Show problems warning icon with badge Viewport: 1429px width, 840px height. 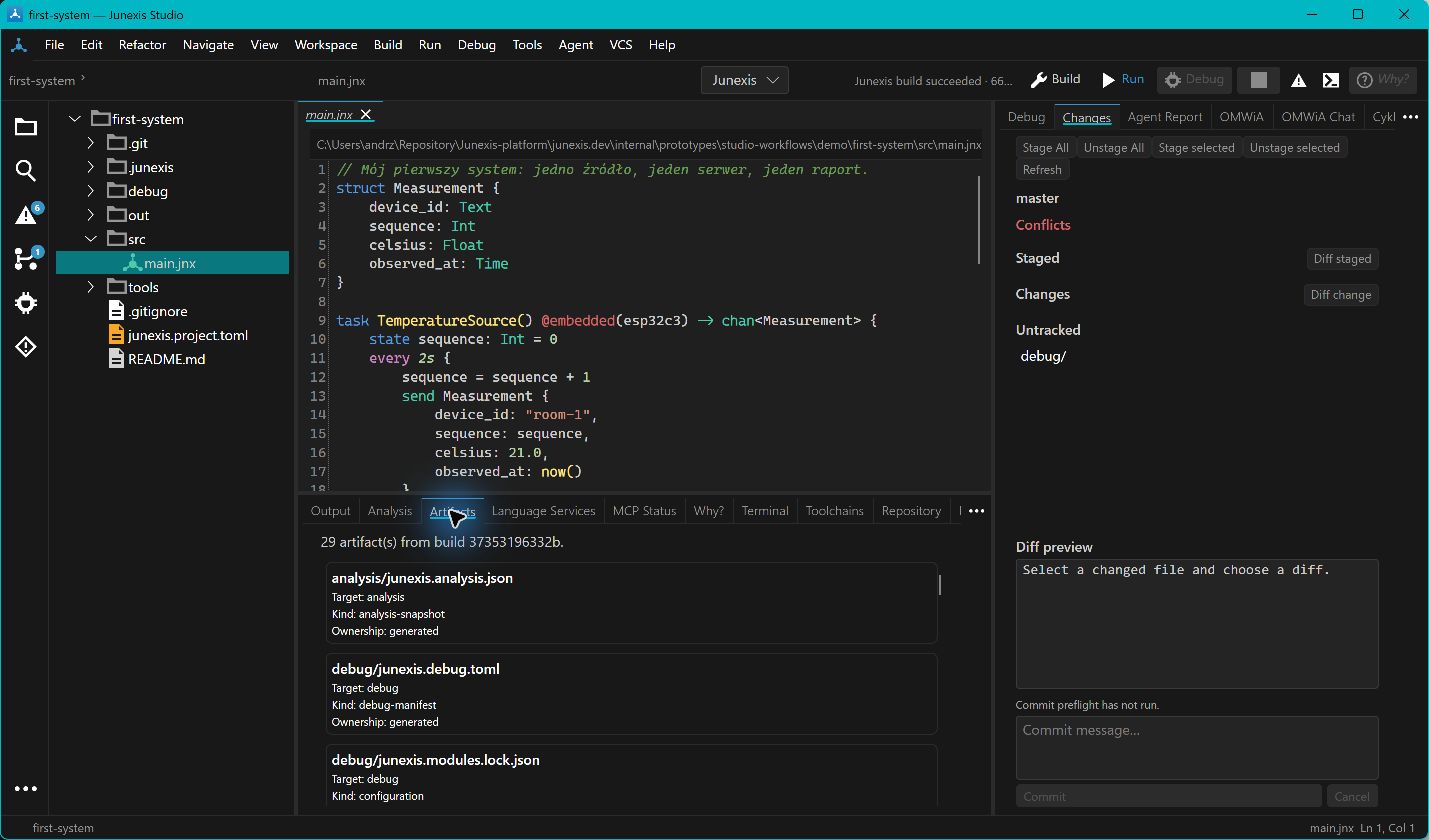[x=26, y=215]
